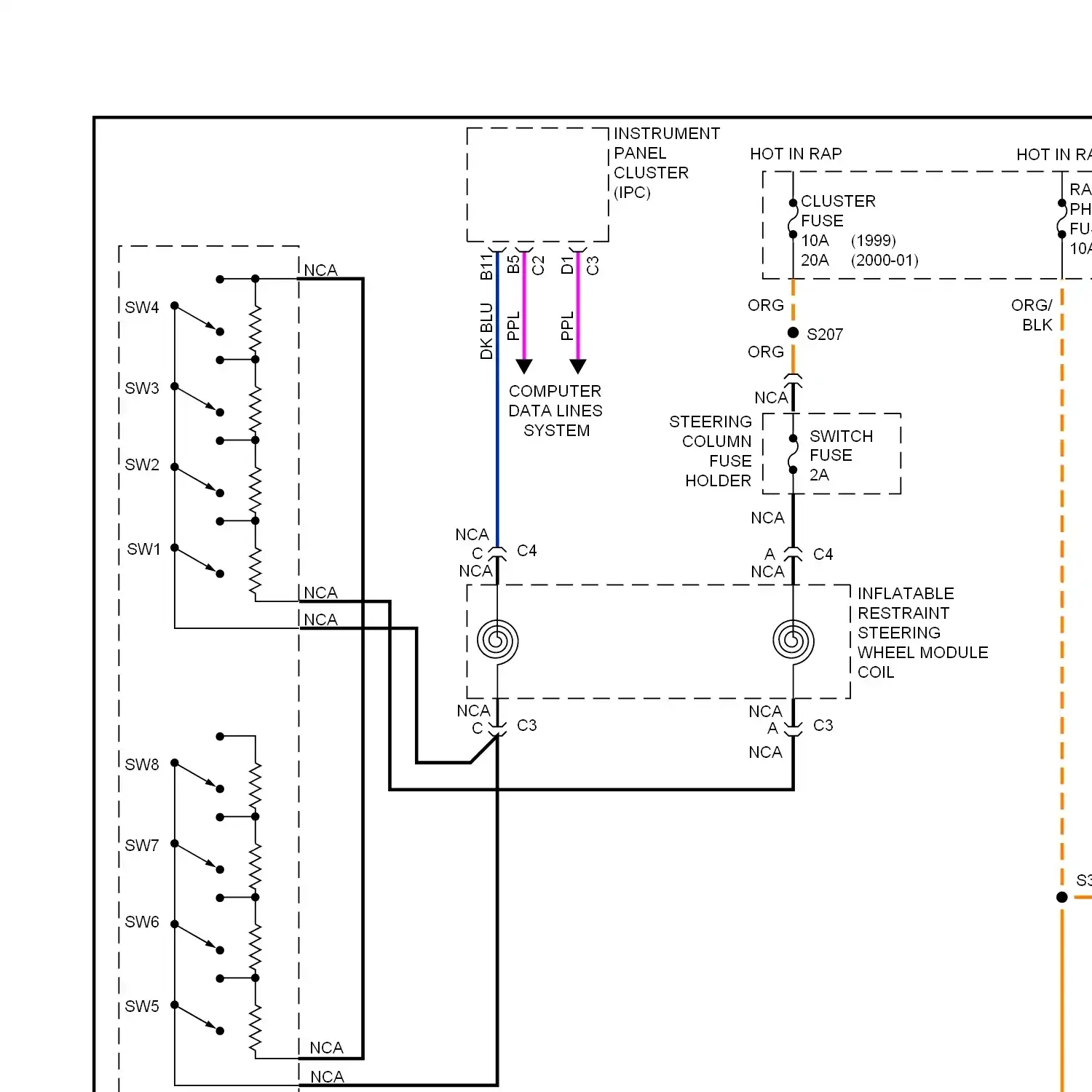Screen dimensions: 1092x1092
Task: Click the C3 label beside pin D1
Action: click(593, 265)
